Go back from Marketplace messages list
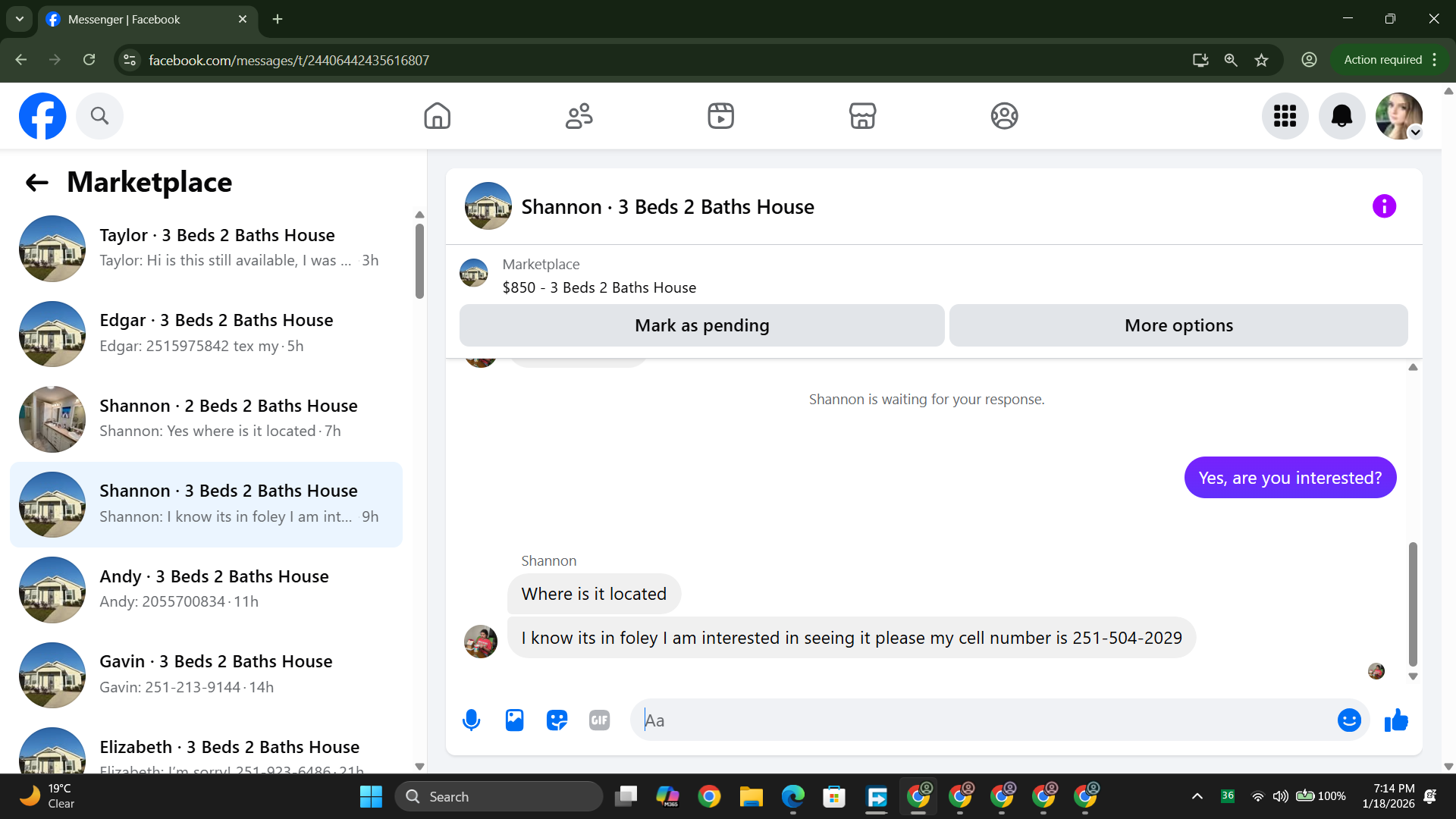Screen dimensions: 1456x819 click(36, 182)
